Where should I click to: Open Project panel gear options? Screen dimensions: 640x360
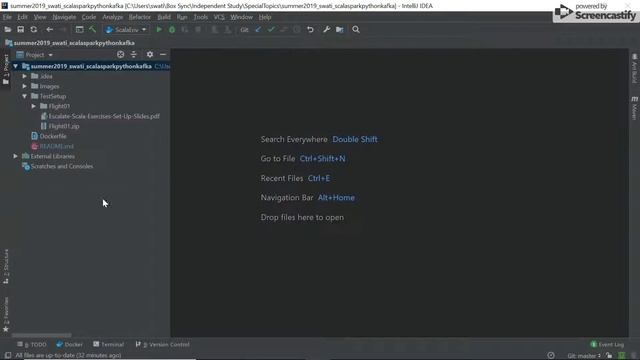click(150, 54)
